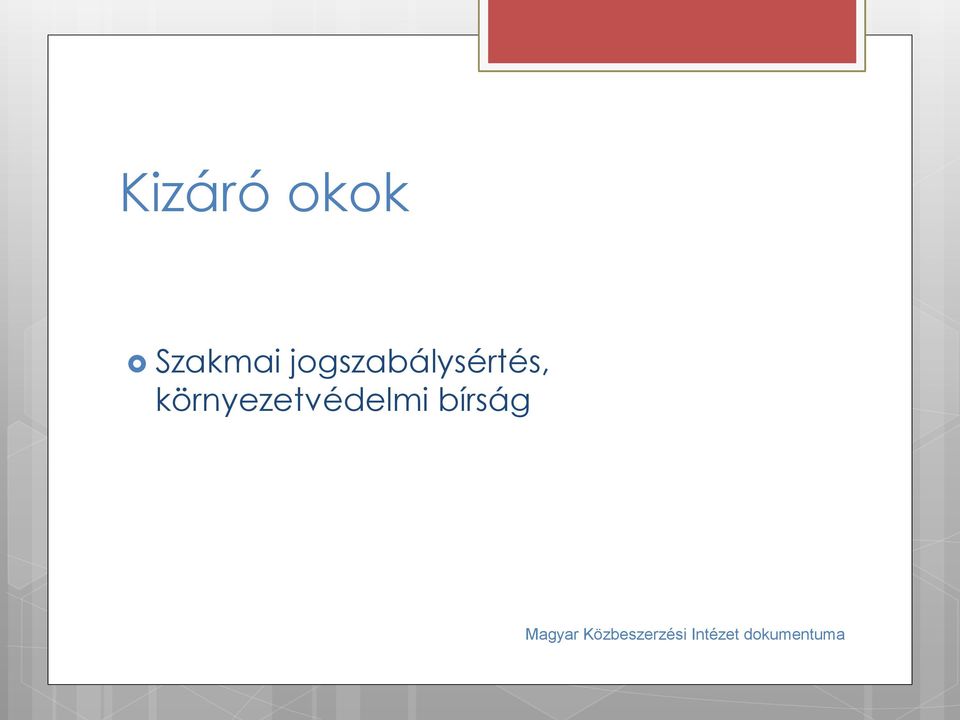This screenshot has height=720, width=960.
Task: Click the gray background right of slide
Action: point(936,367)
